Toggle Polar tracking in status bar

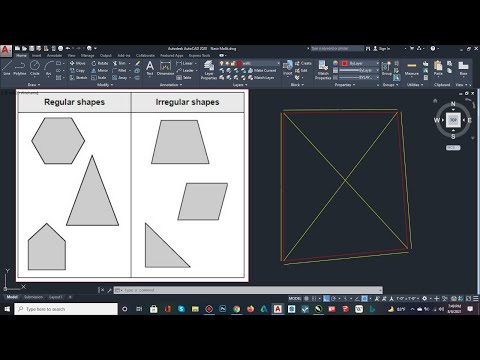point(334,298)
